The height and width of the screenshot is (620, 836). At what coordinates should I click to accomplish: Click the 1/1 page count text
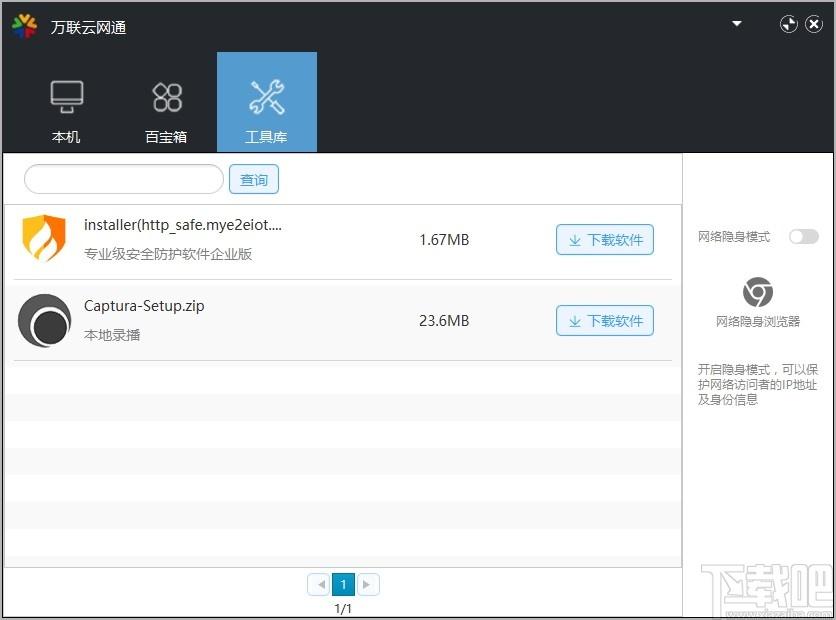[x=343, y=608]
